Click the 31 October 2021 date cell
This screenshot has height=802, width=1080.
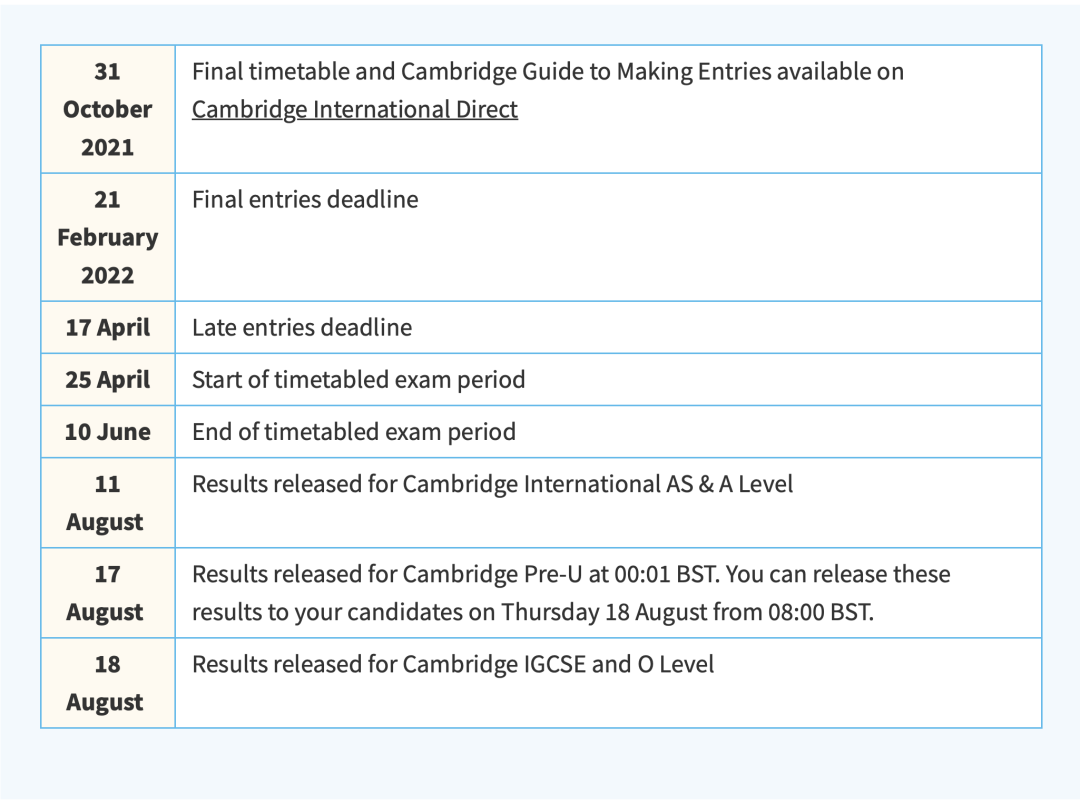[107, 109]
